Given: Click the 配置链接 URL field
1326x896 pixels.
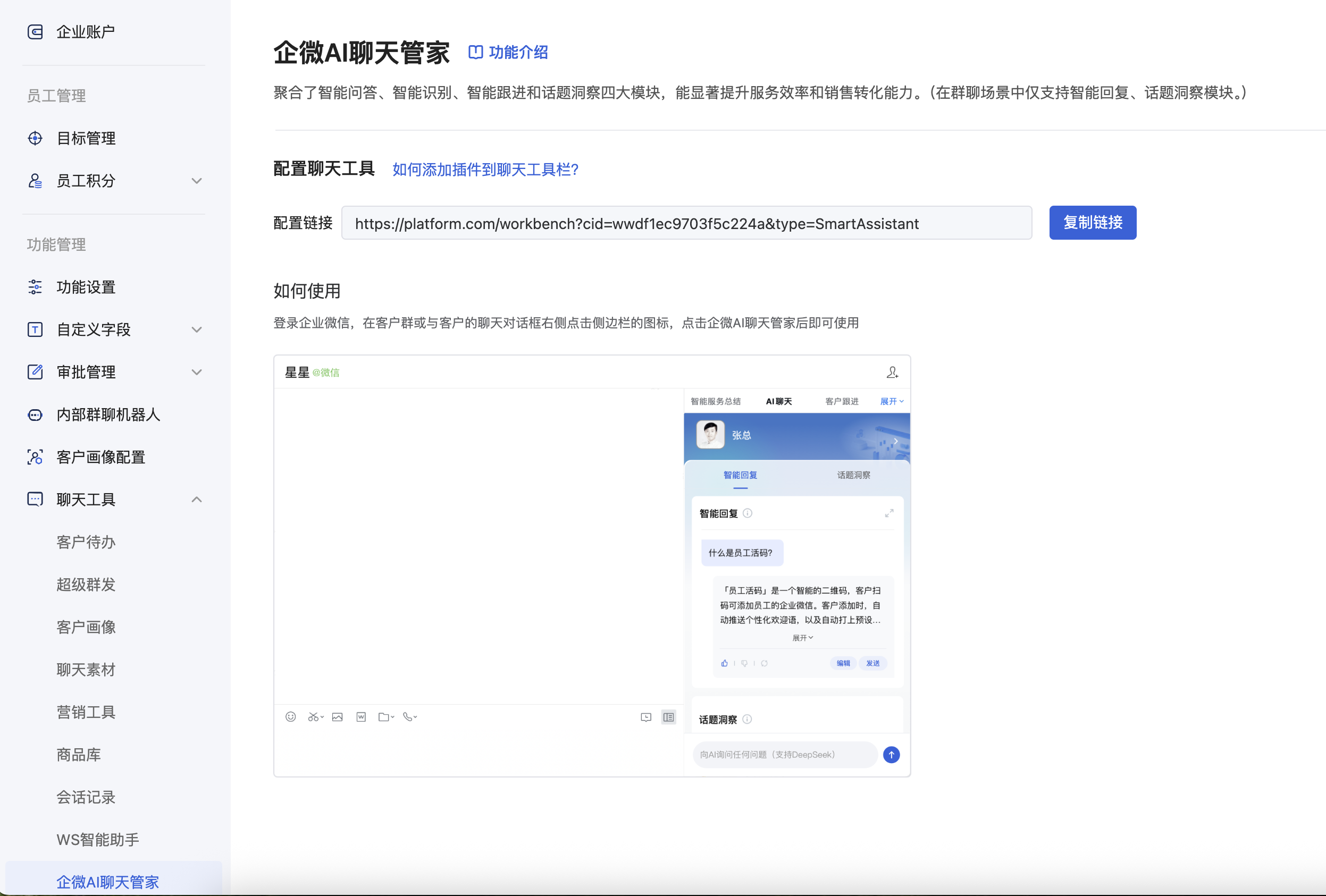Looking at the screenshot, I should pos(686,223).
